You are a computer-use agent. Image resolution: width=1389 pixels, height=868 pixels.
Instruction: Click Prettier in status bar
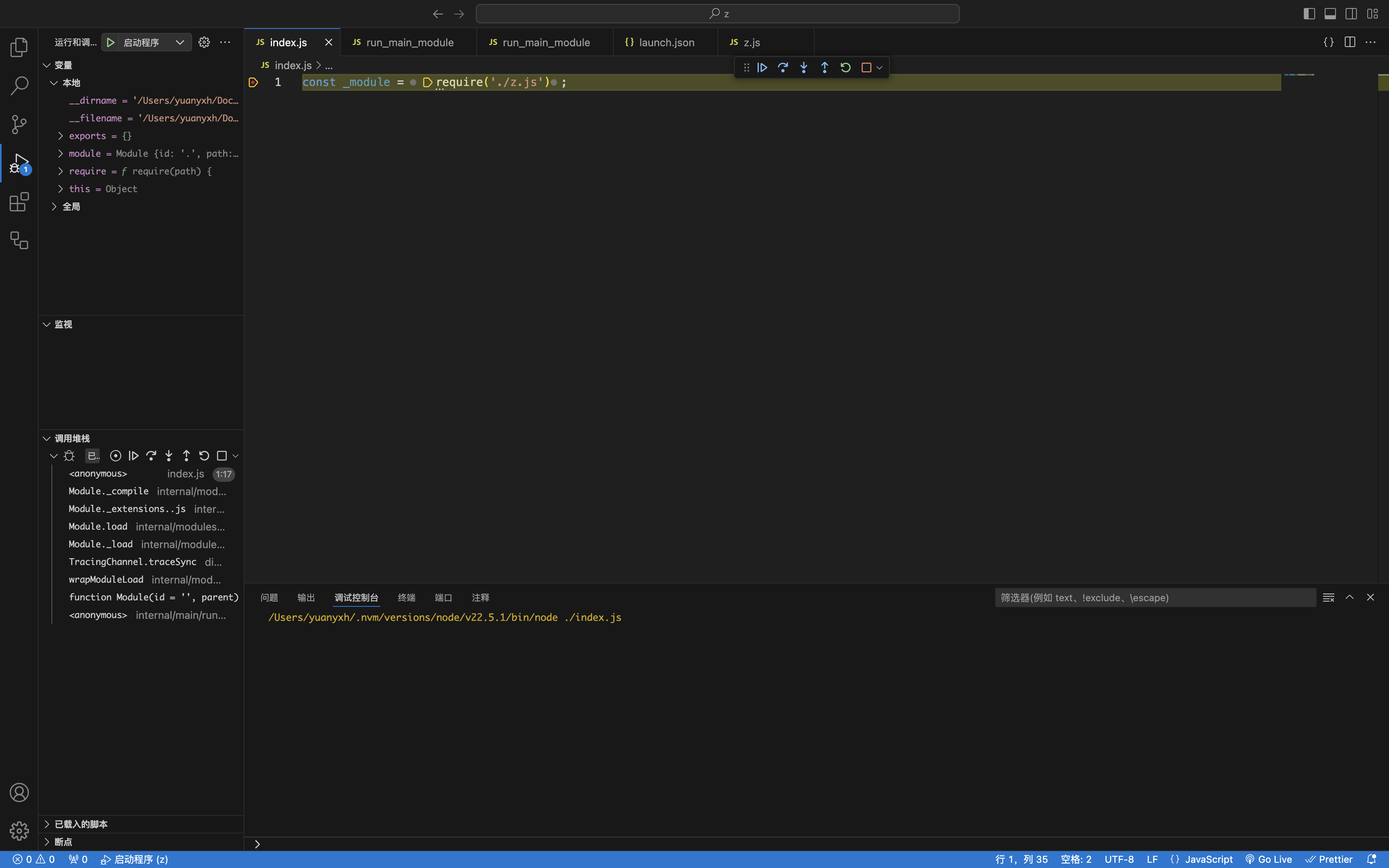pyautogui.click(x=1329, y=860)
